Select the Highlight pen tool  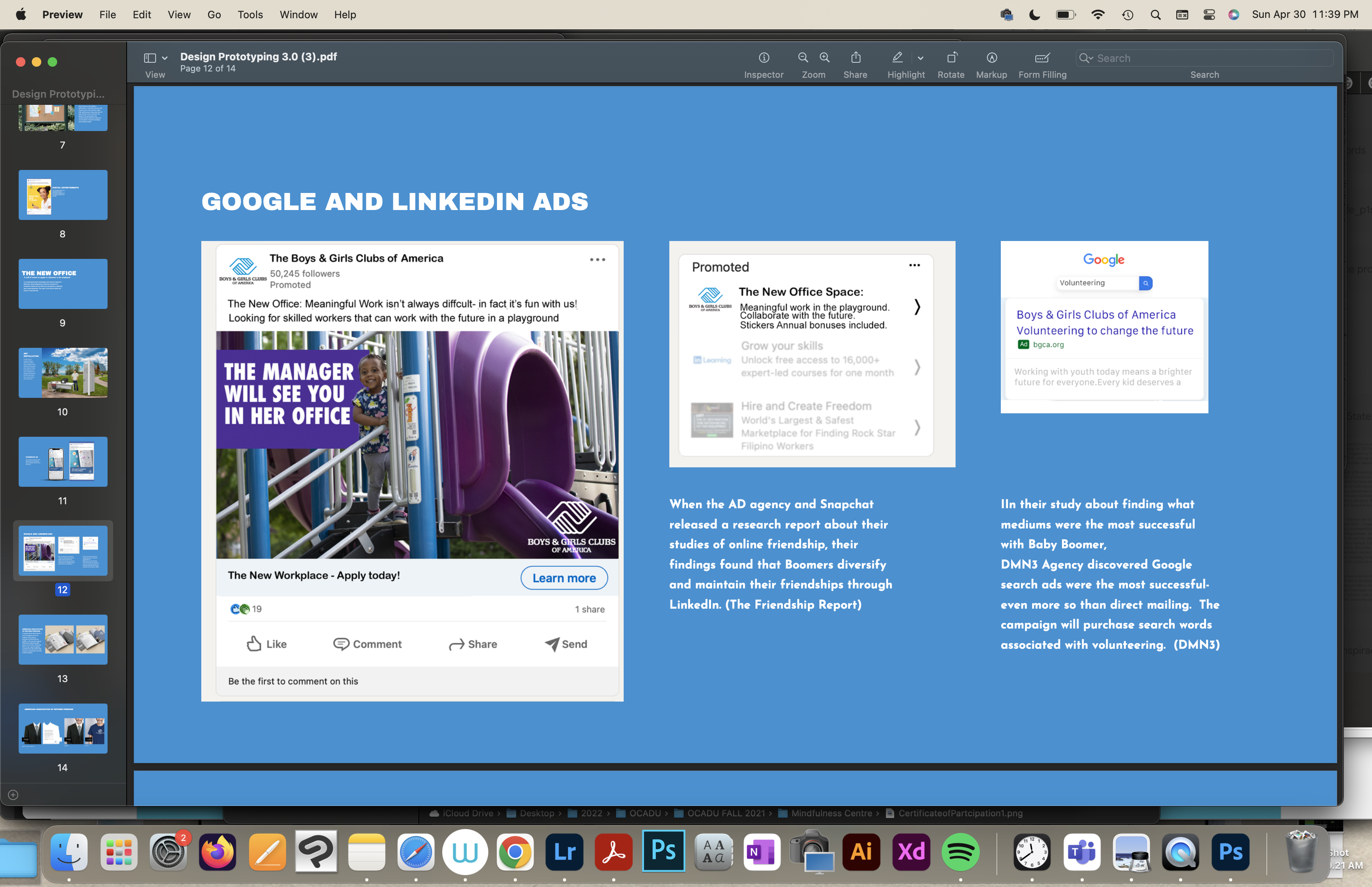point(897,58)
